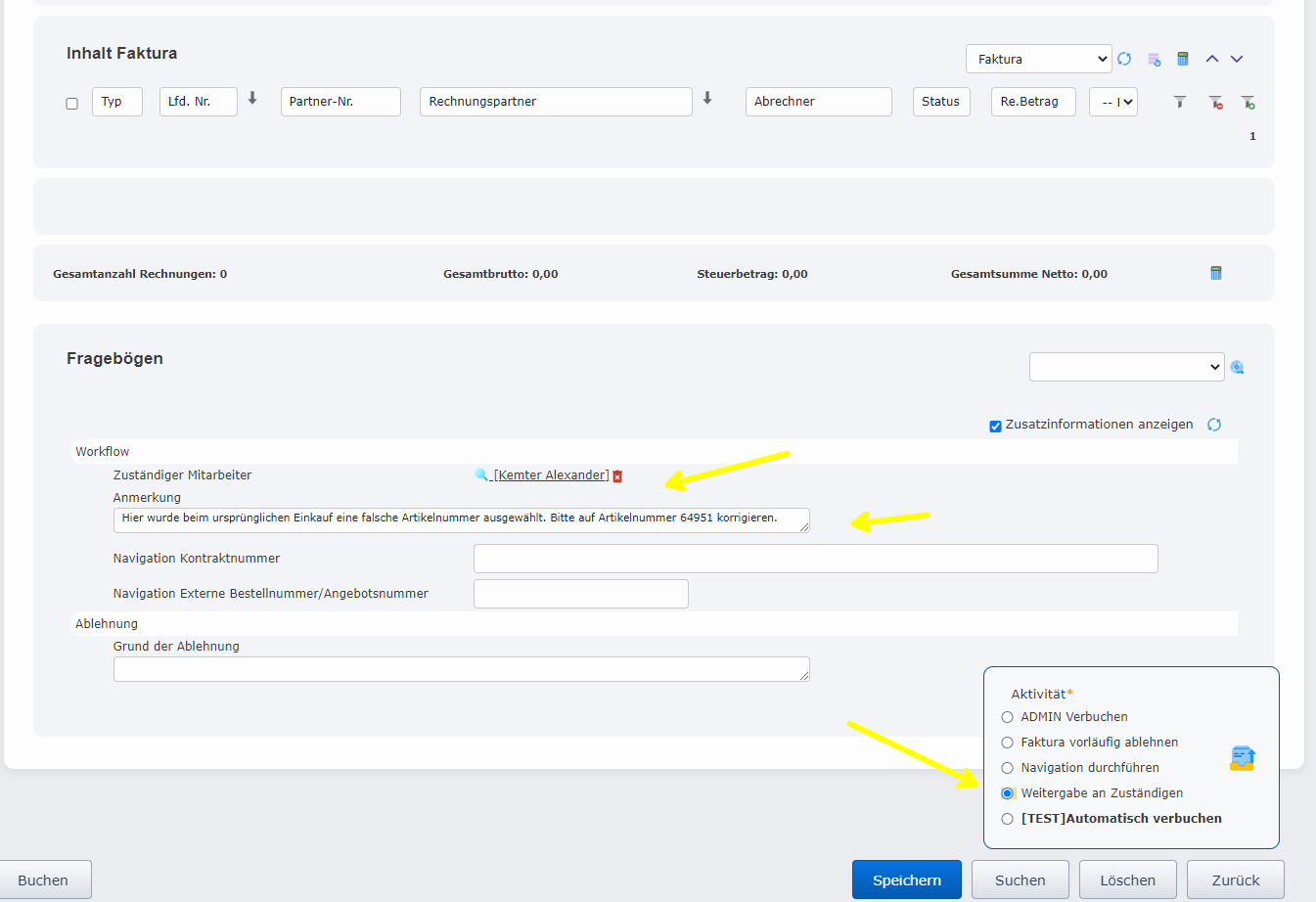Select 'Faktura vorläufig ablehnen' radio option
The height and width of the screenshot is (902, 1316).
(1007, 743)
